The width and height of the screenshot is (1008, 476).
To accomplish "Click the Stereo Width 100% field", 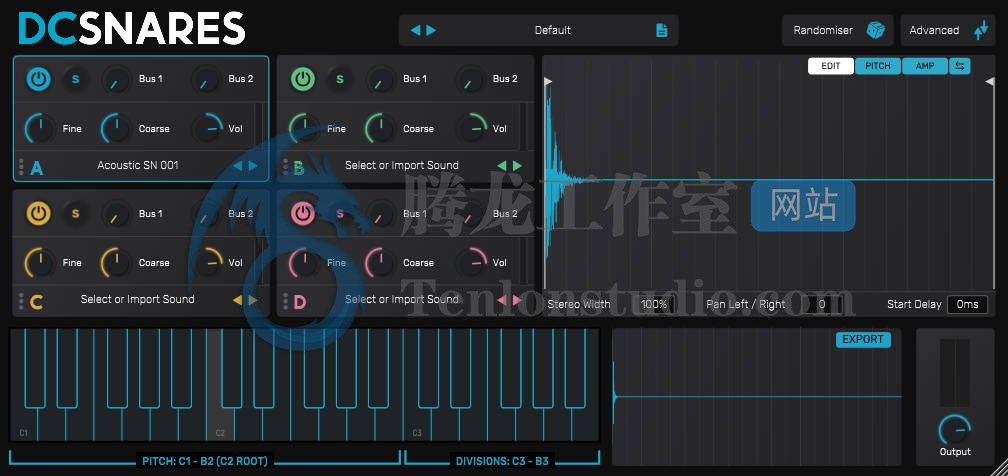I will click(x=653, y=304).
